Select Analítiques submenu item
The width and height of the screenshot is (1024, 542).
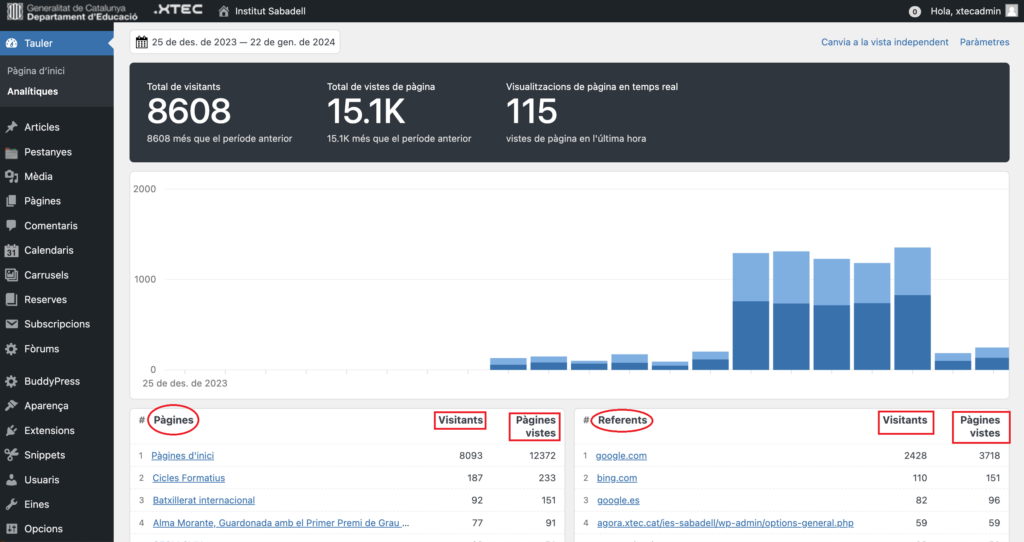coord(32,91)
